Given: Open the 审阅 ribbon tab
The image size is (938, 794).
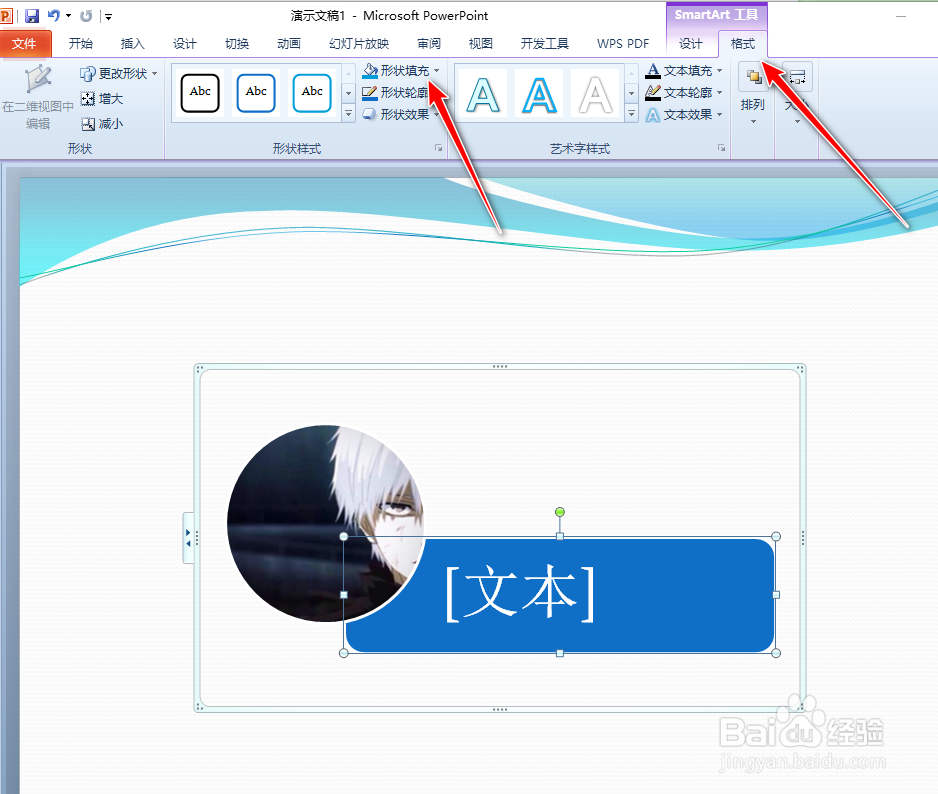Looking at the screenshot, I should [x=428, y=44].
